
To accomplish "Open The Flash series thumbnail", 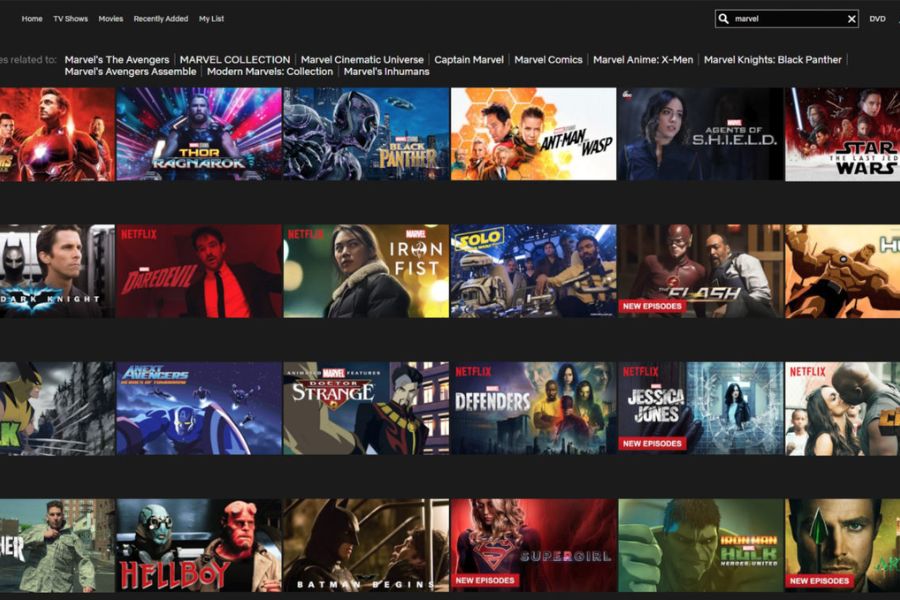I will pyautogui.click(x=701, y=271).
